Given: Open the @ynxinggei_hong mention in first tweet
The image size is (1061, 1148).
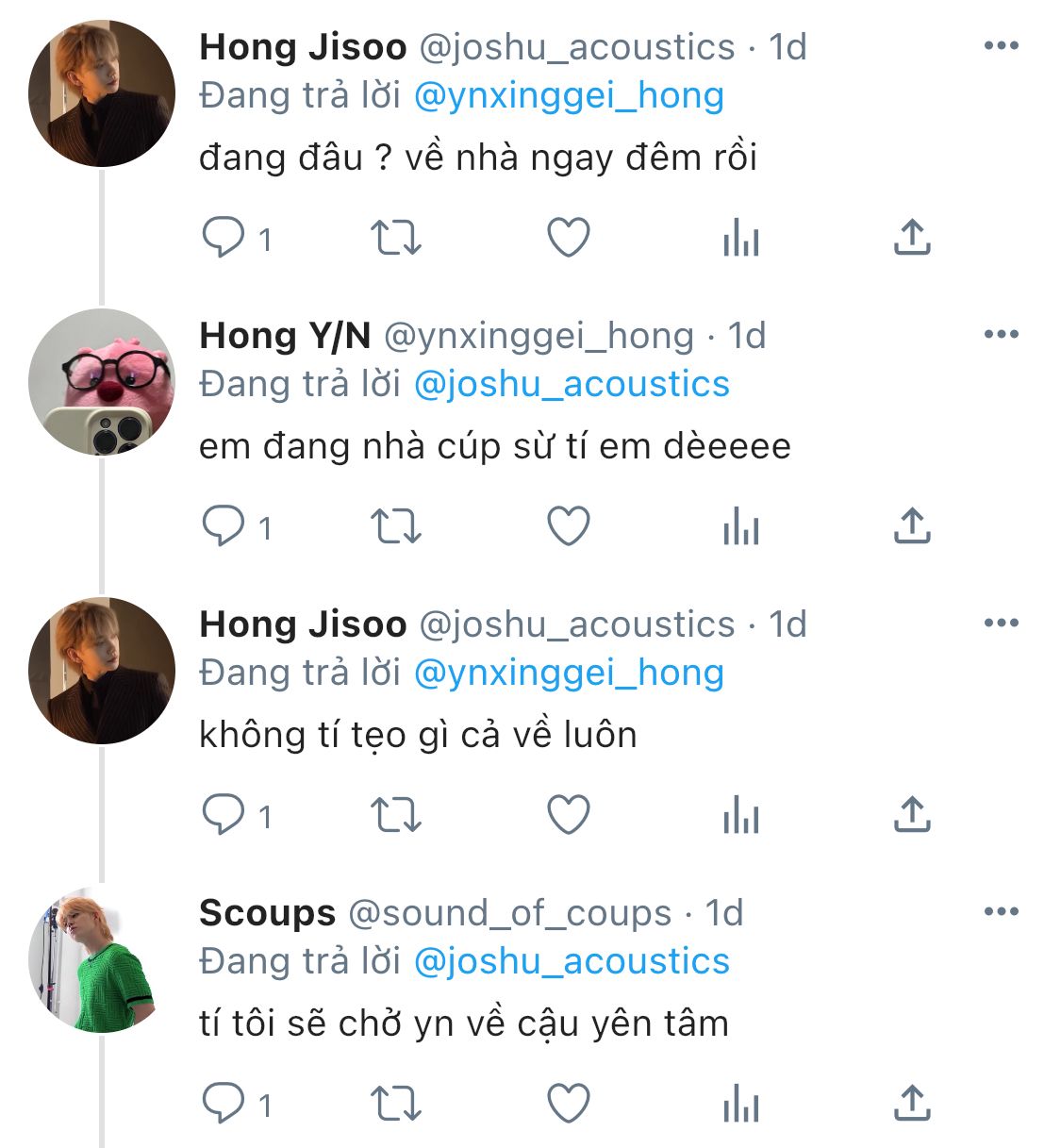Looking at the screenshot, I should (569, 95).
